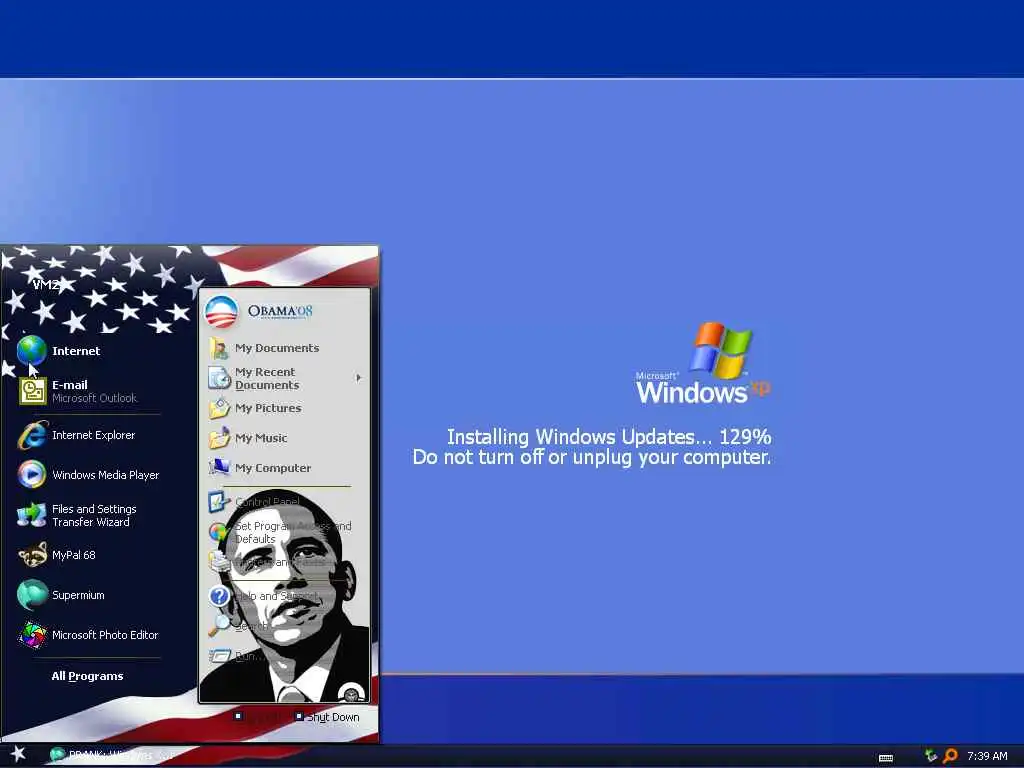The width and height of the screenshot is (1024, 768).
Task: Open My Computer
Action: pyautogui.click(x=261, y=468)
